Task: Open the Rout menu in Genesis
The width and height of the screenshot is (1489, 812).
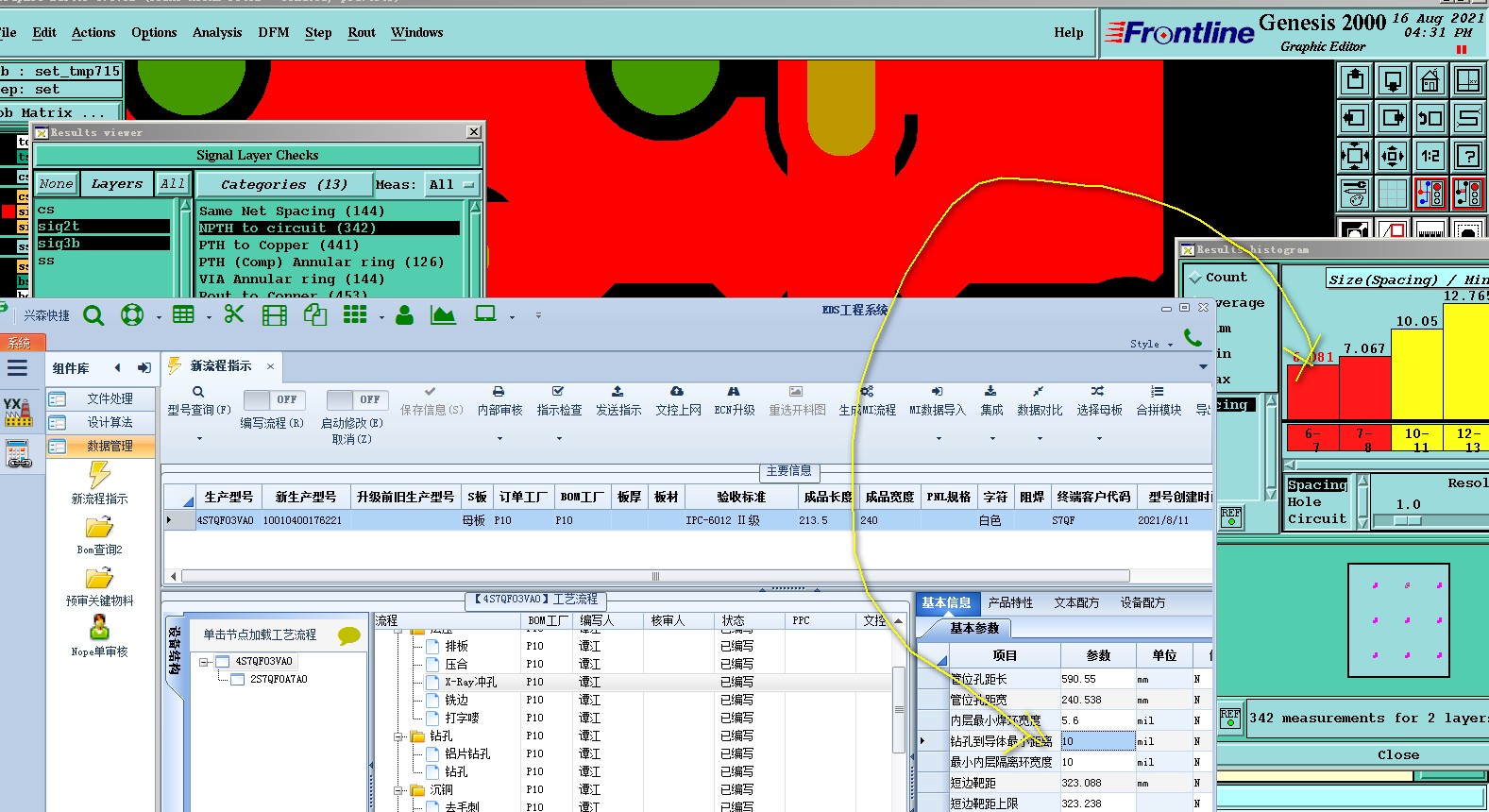Action: [x=362, y=32]
